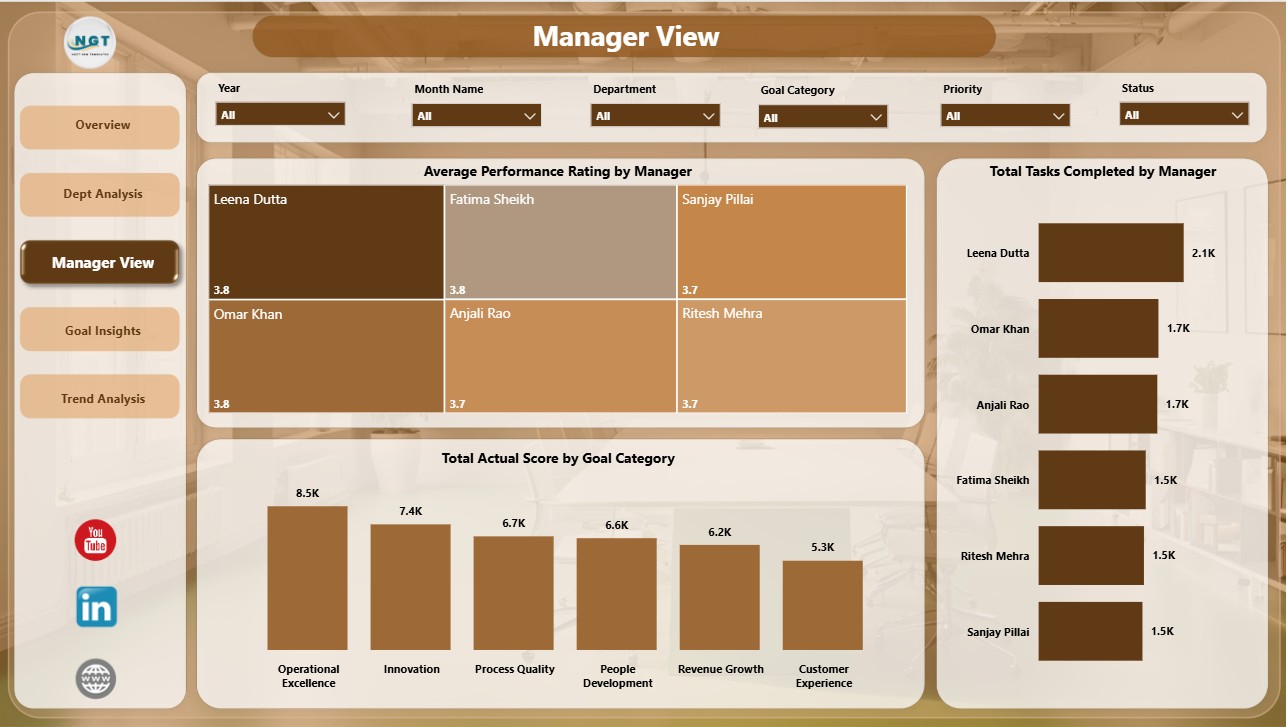Click the People Development score bar

point(617,595)
